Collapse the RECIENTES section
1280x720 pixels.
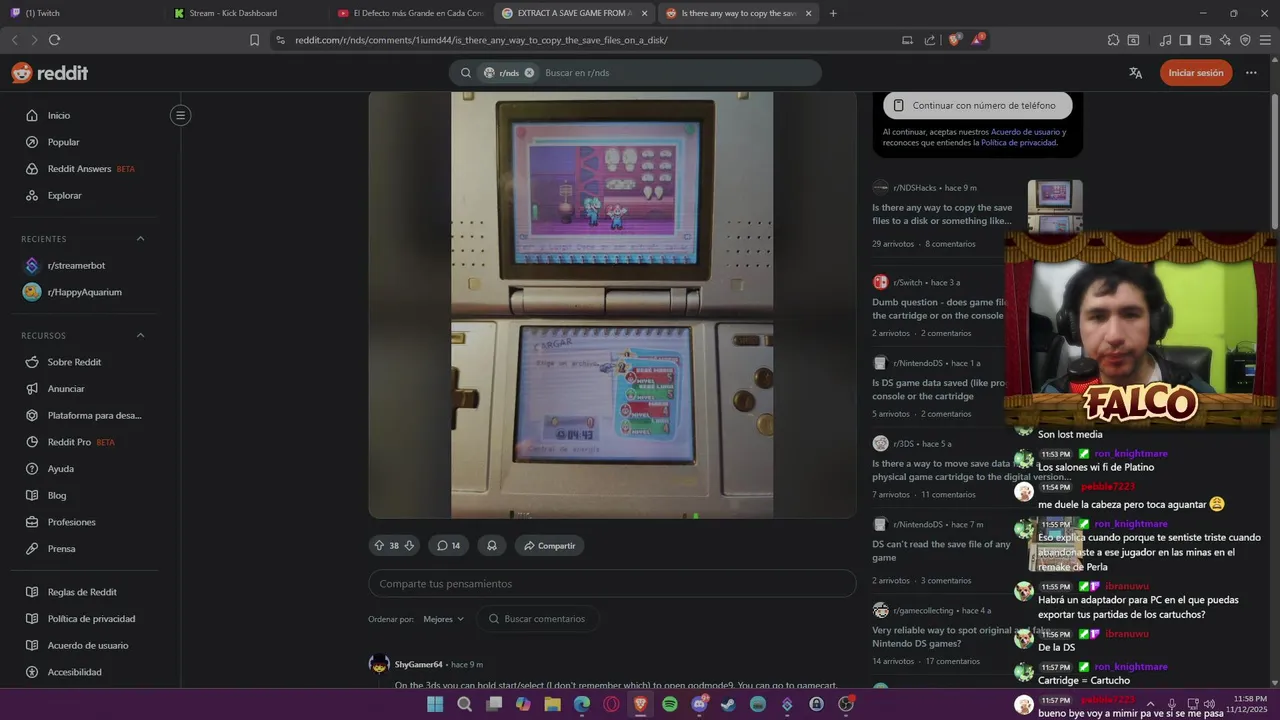pyautogui.click(x=140, y=239)
